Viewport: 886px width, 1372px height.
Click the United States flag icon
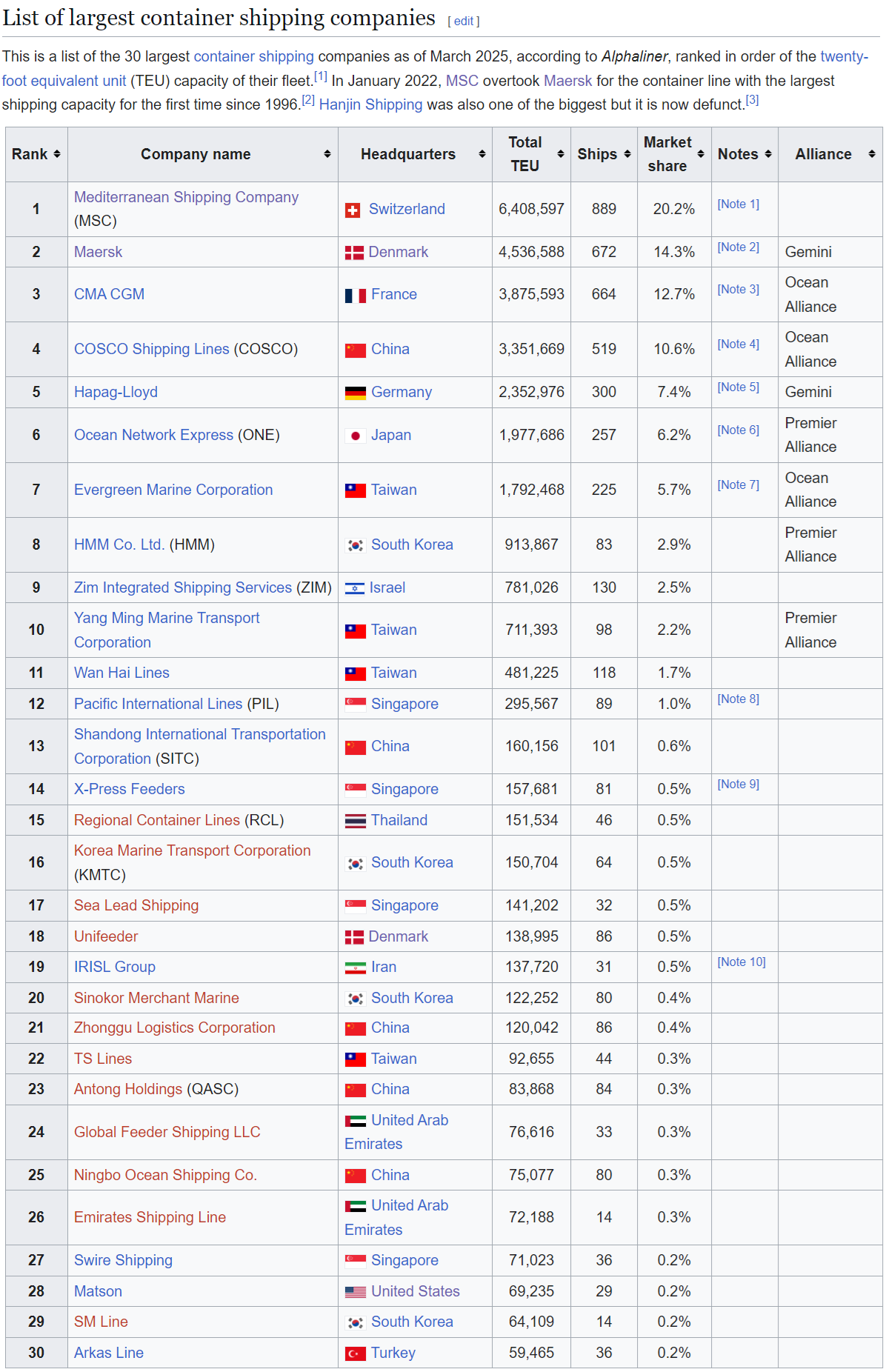click(x=356, y=1292)
